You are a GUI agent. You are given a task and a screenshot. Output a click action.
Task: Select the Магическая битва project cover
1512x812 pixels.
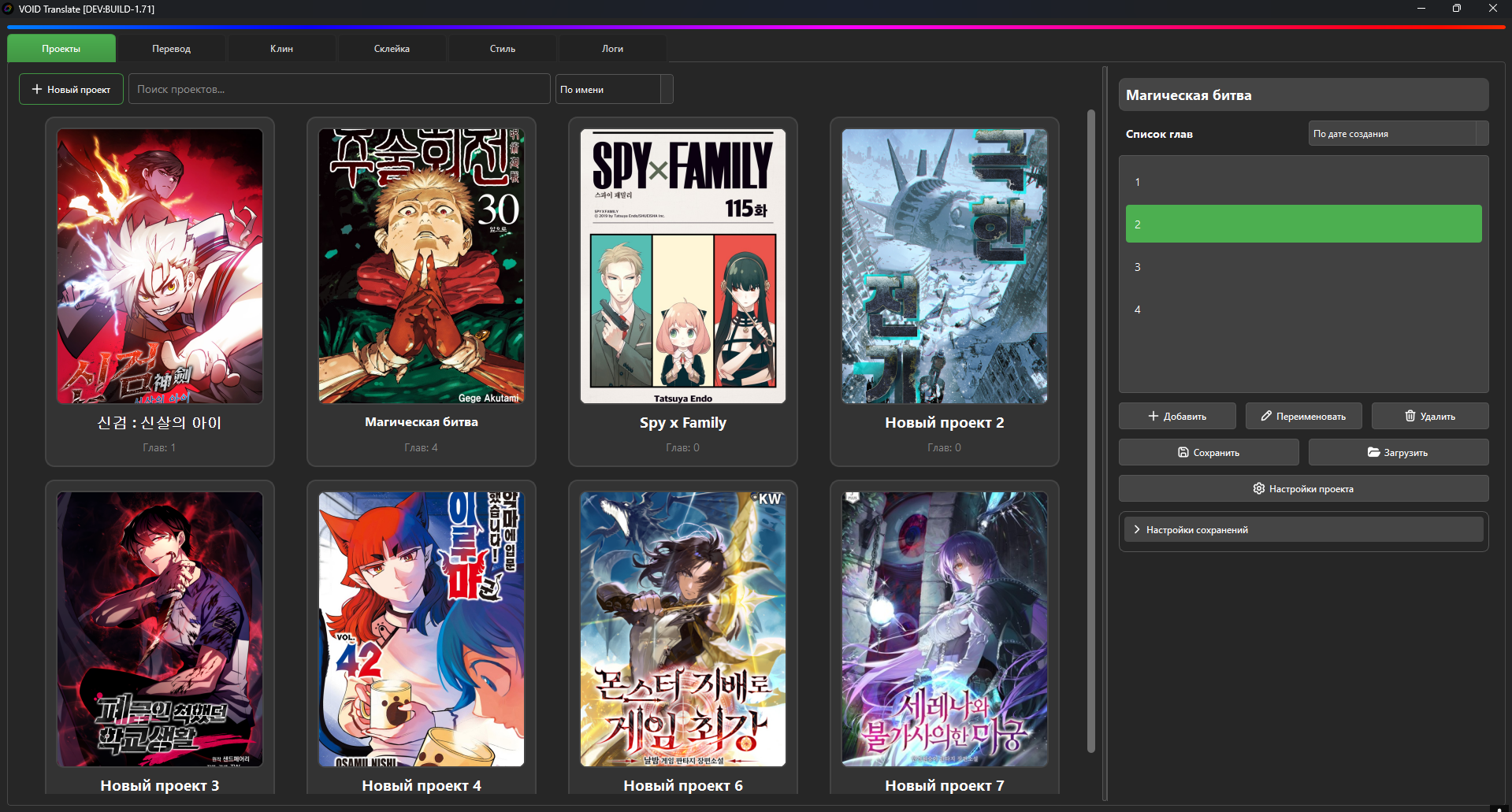point(421,266)
